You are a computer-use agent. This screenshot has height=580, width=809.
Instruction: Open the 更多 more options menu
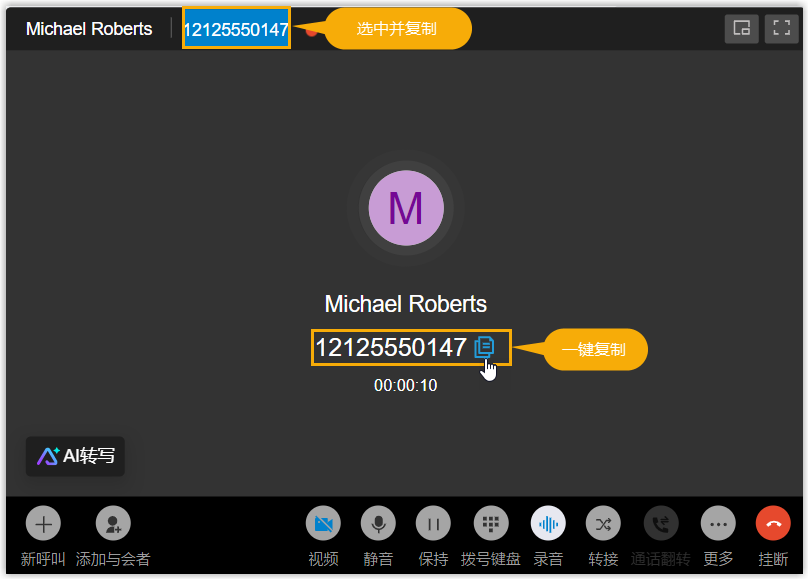[x=718, y=523]
